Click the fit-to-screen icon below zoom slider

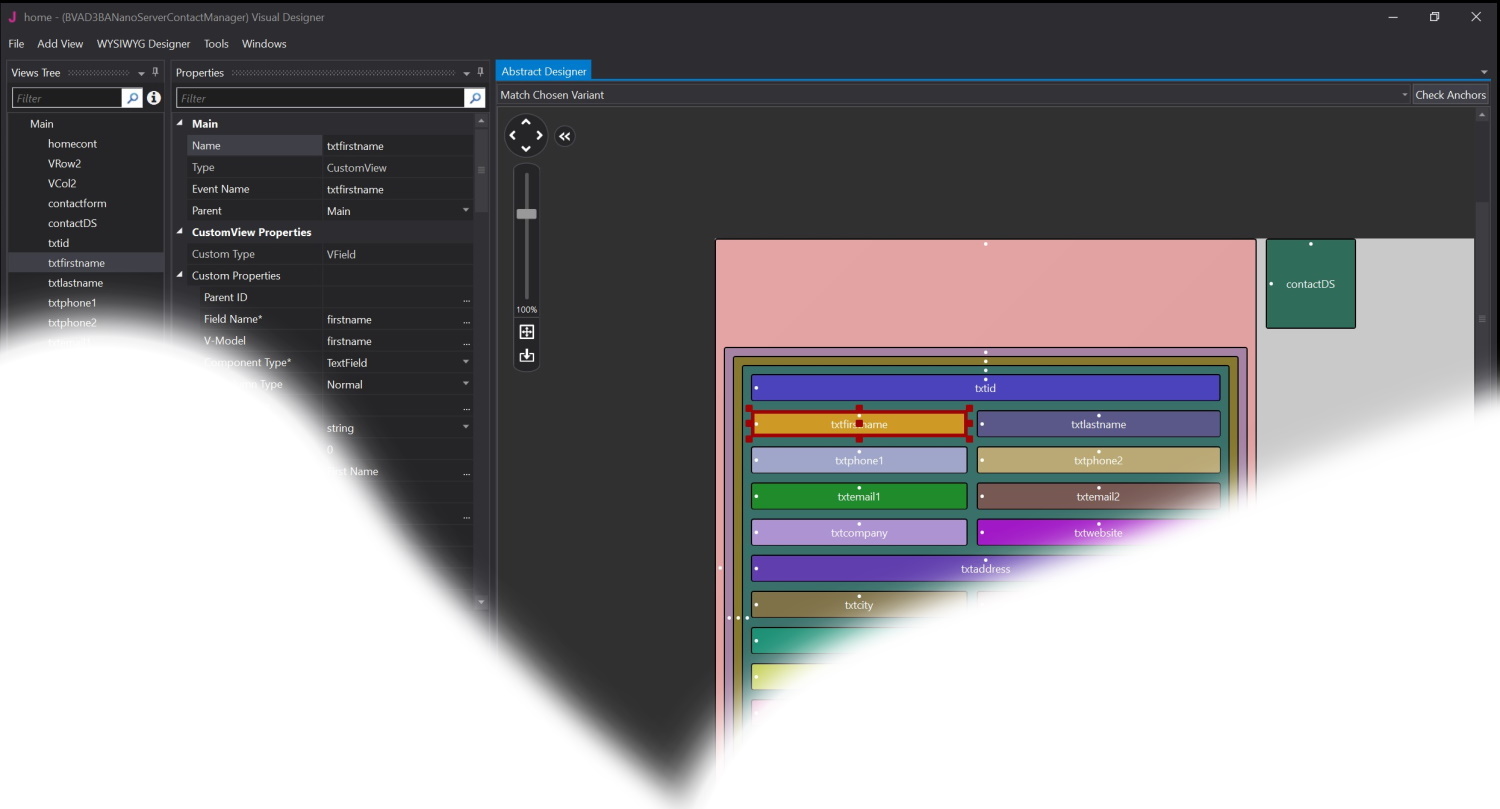pos(527,332)
